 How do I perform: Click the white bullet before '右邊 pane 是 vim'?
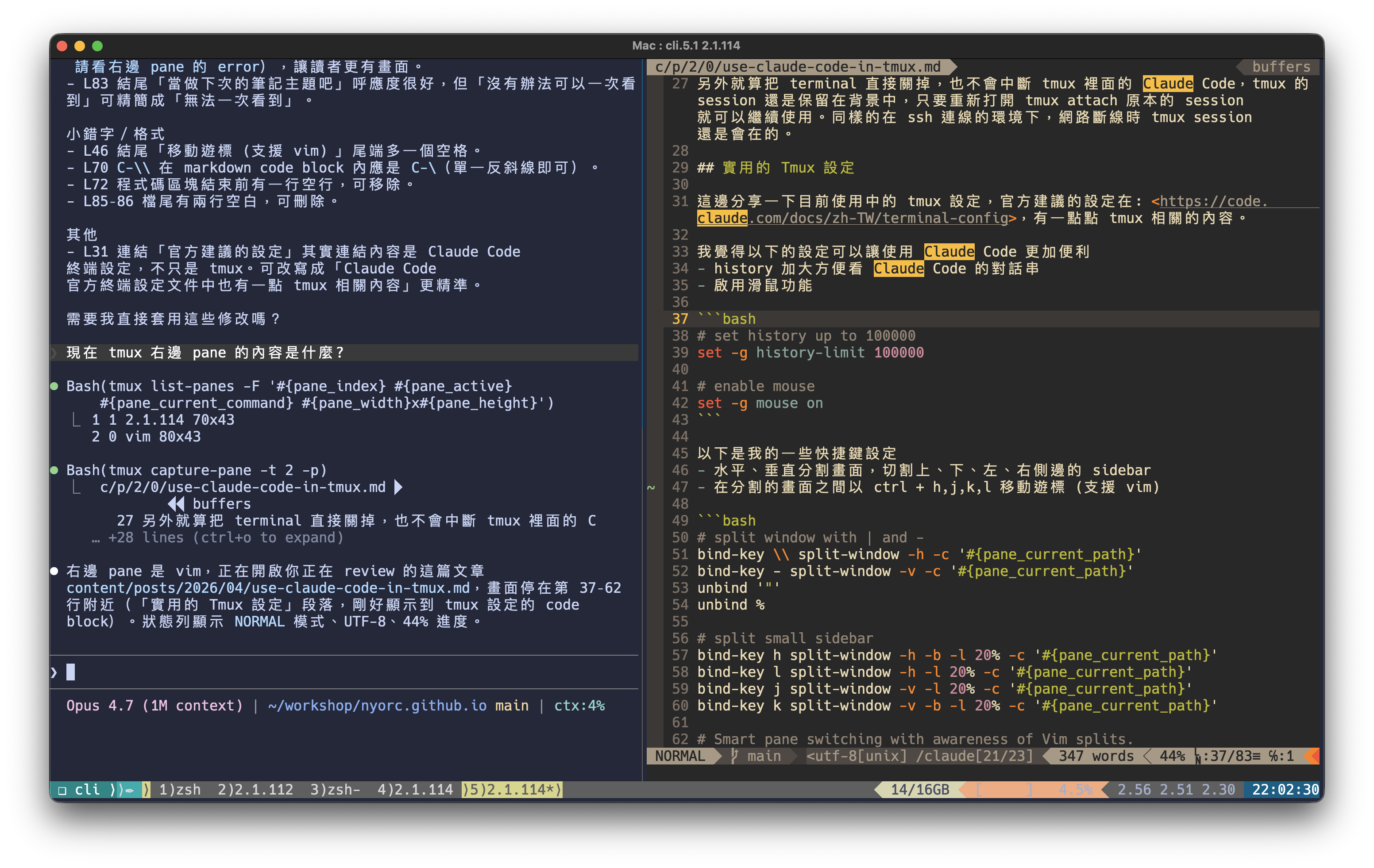(54, 571)
